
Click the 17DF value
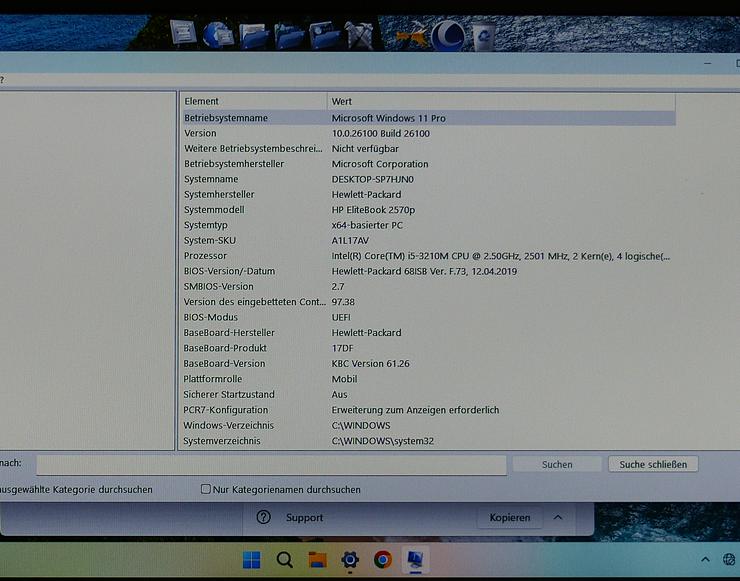(342, 348)
